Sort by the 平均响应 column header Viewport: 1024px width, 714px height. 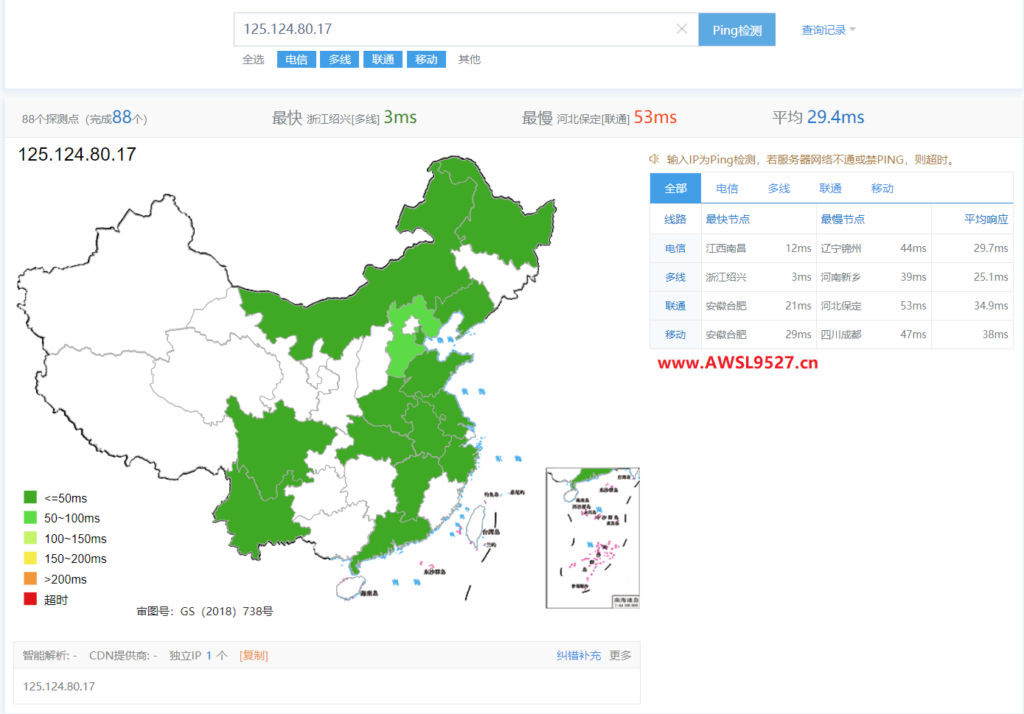coord(986,219)
